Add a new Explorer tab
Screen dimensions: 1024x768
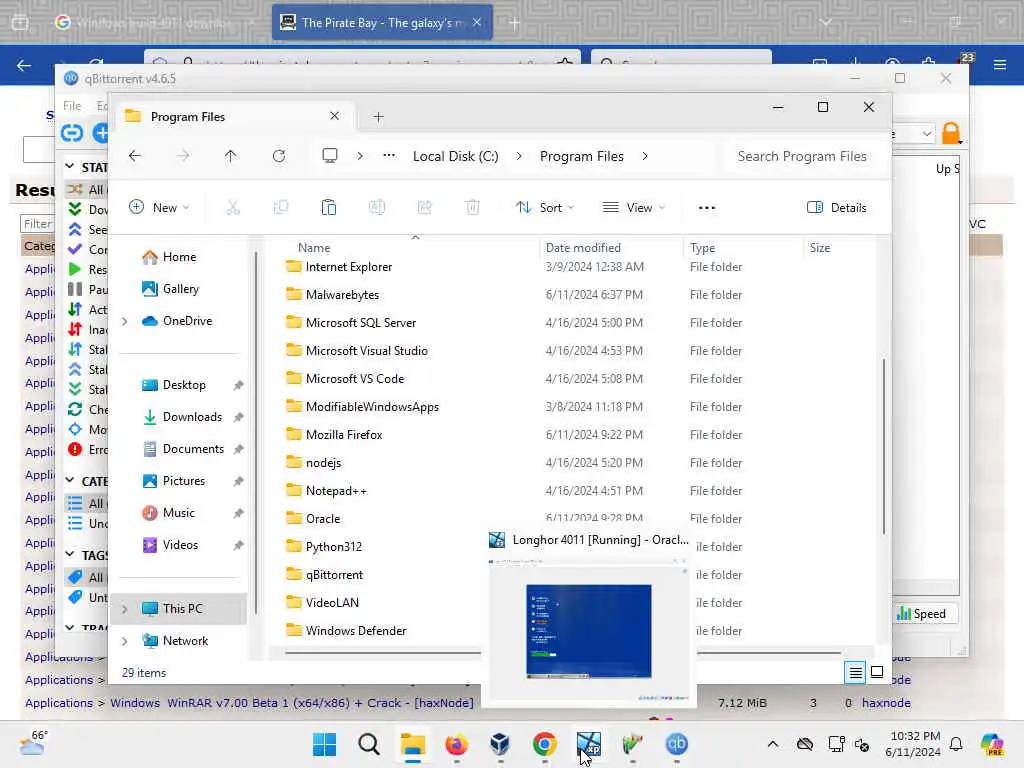378,117
